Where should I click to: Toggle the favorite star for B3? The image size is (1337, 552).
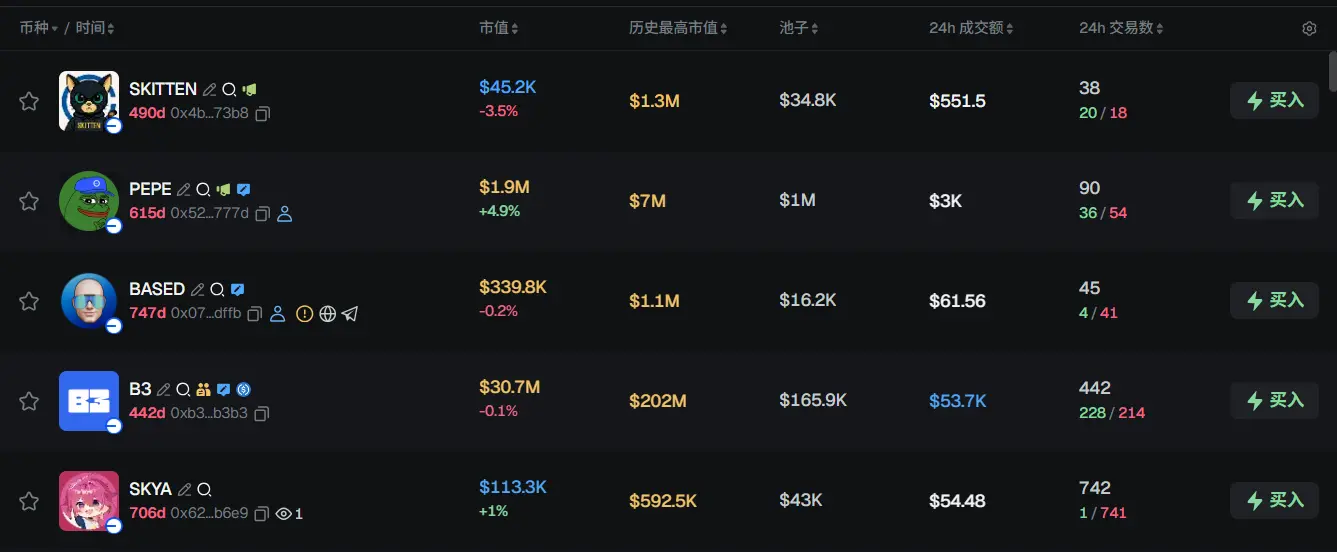(29, 401)
